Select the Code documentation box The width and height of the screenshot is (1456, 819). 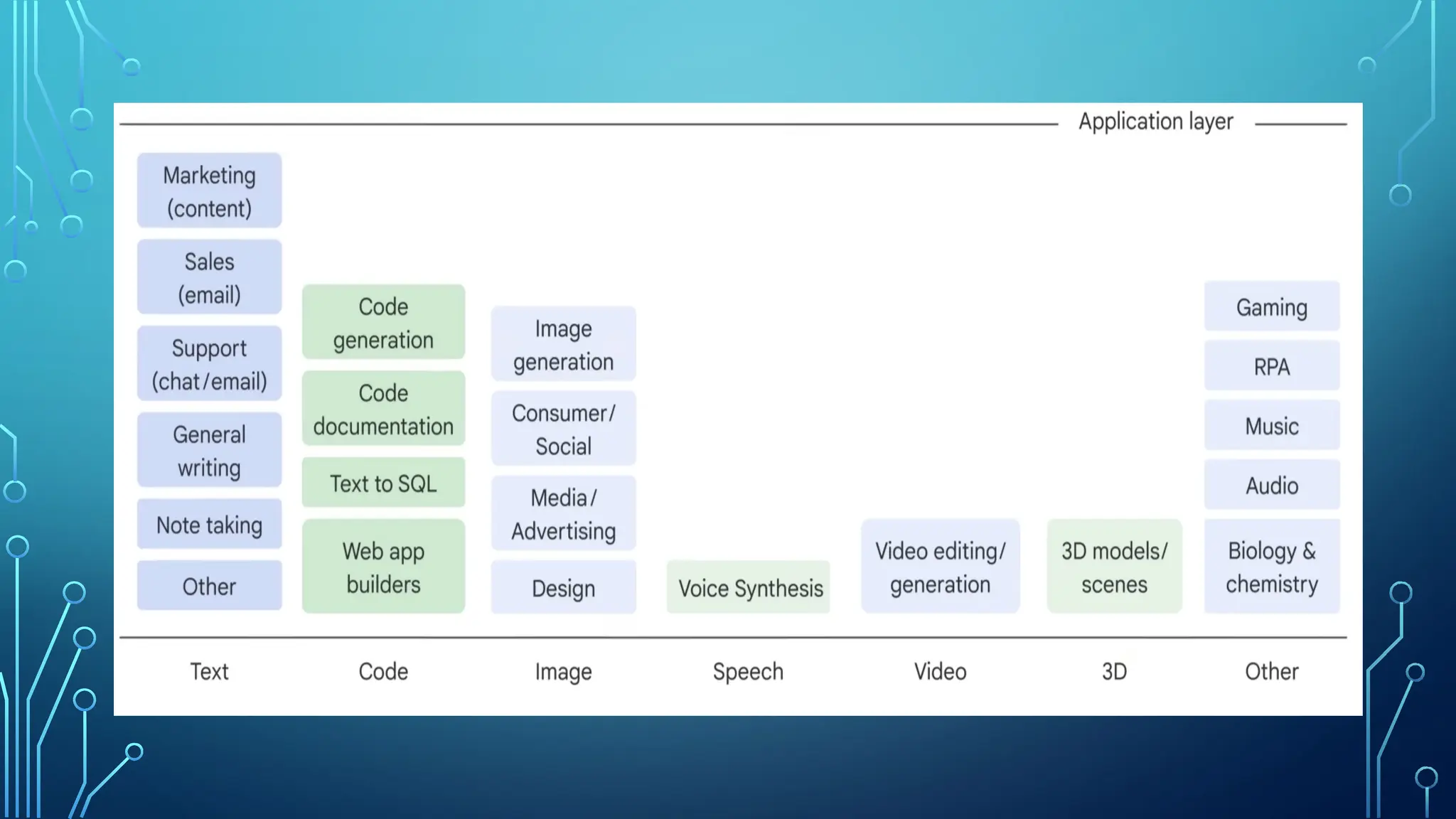(383, 409)
